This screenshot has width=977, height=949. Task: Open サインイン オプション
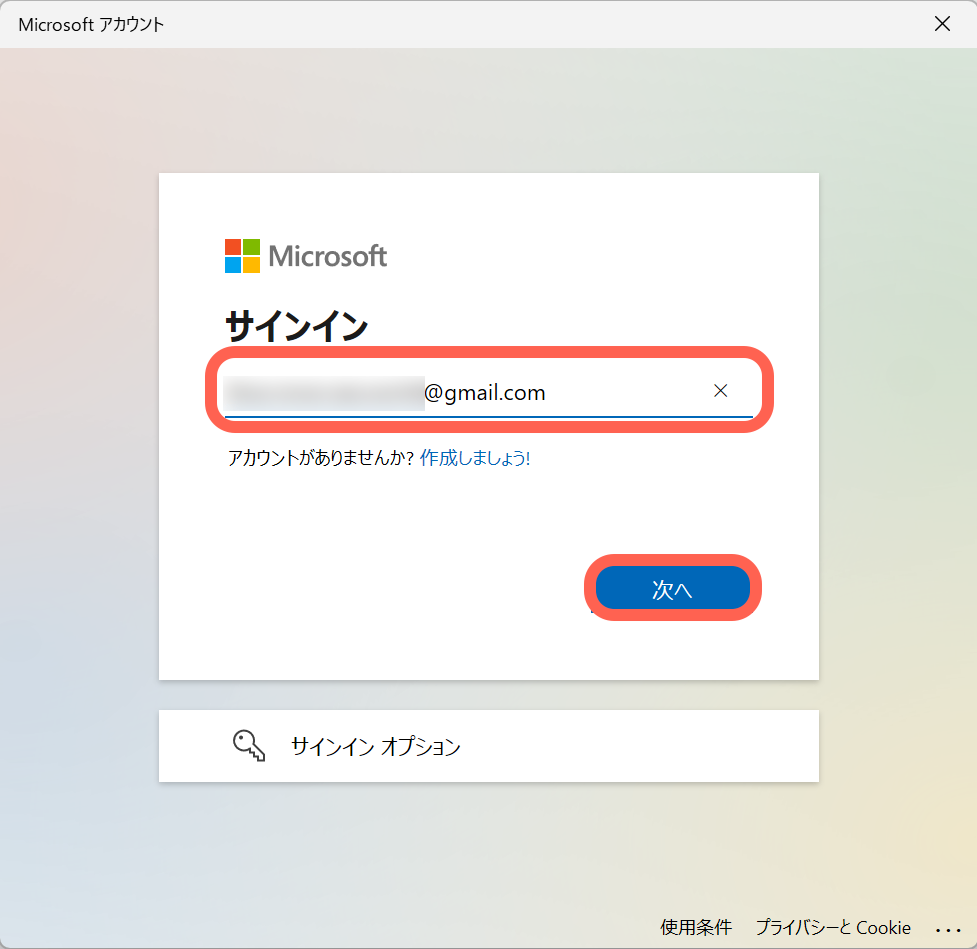[x=488, y=746]
